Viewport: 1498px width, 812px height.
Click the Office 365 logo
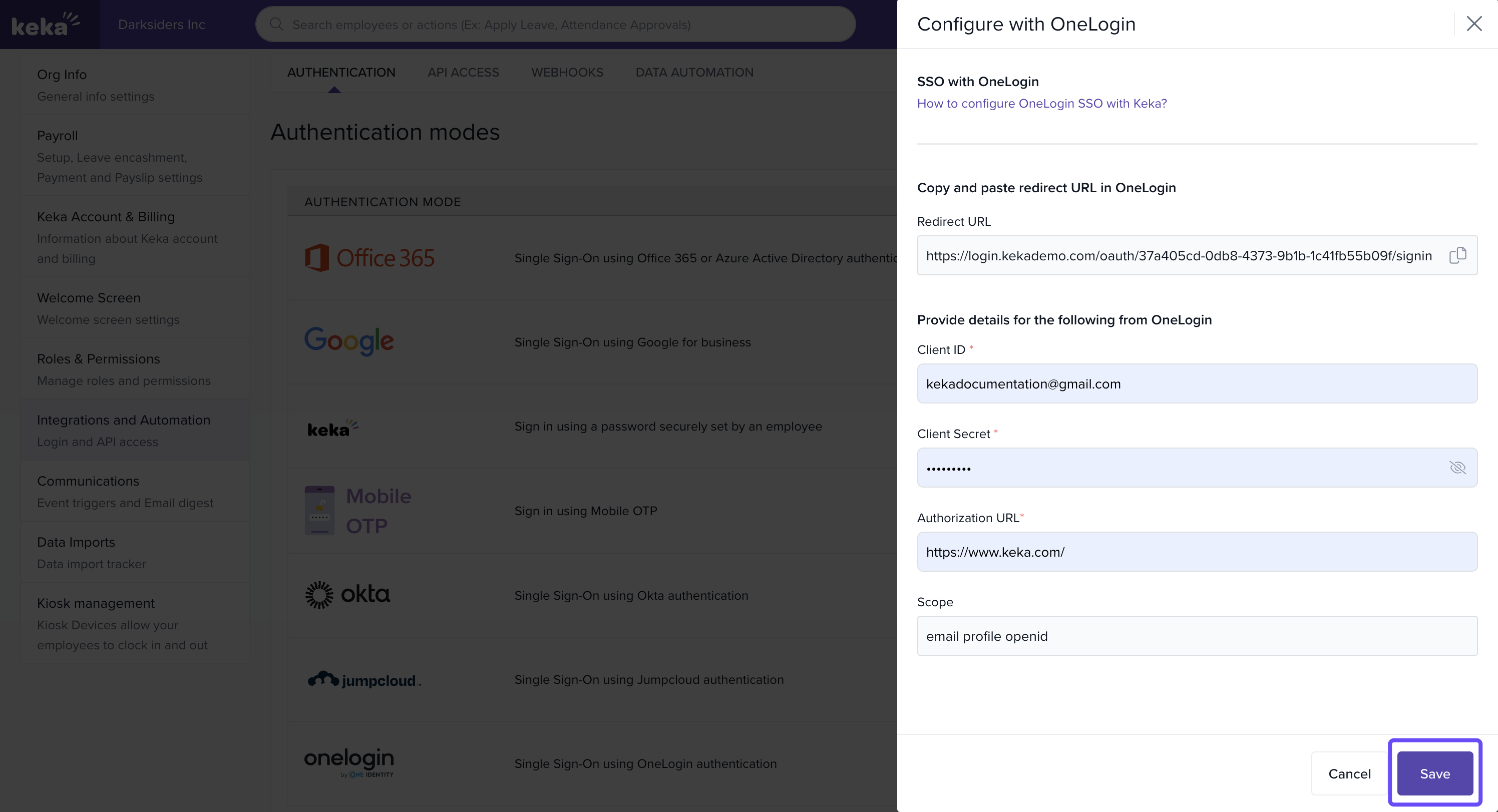click(x=370, y=258)
